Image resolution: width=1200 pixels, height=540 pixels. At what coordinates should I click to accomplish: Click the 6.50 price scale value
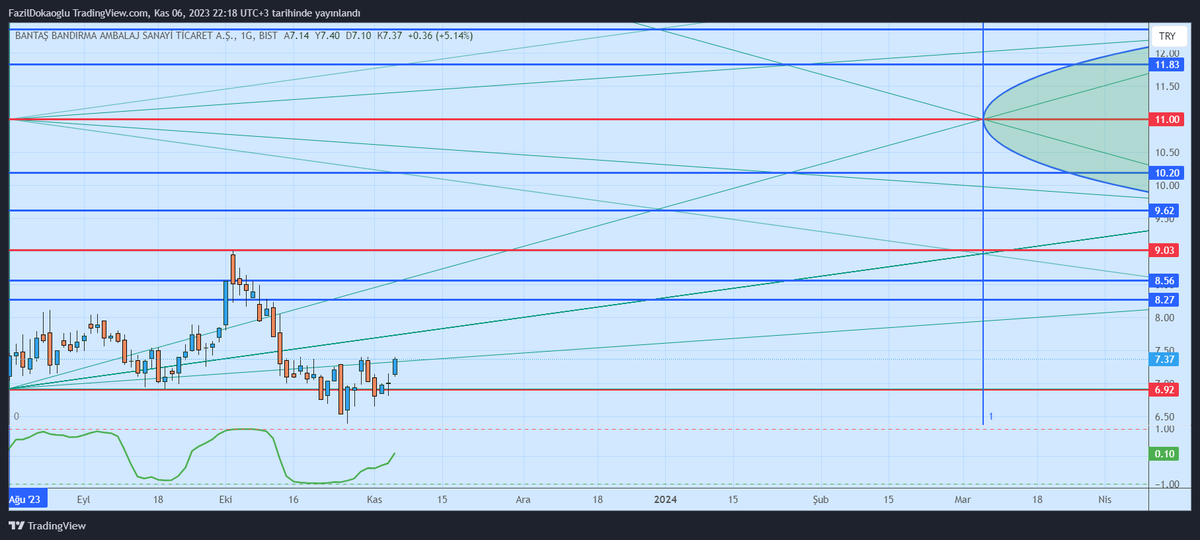1163,417
